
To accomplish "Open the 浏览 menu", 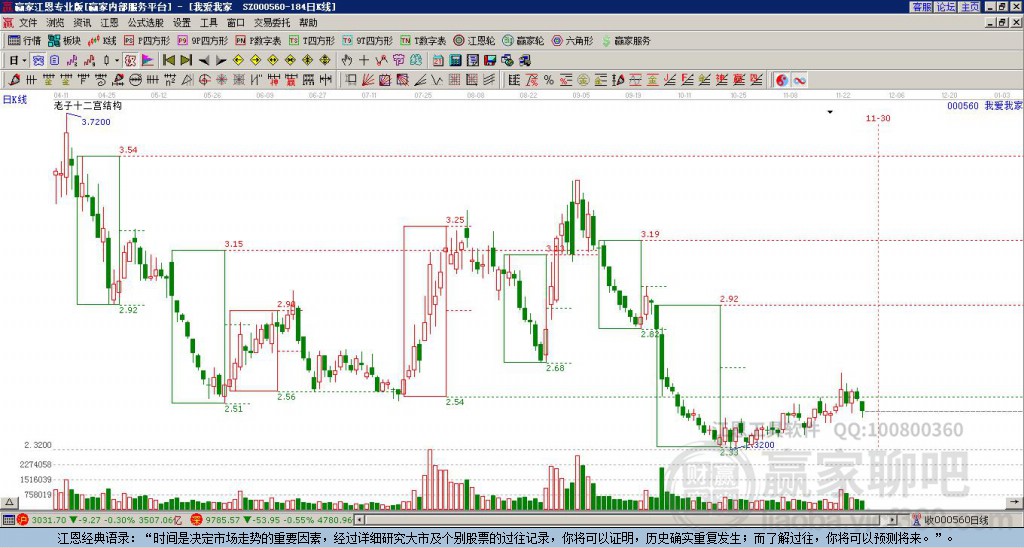I will (x=55, y=23).
